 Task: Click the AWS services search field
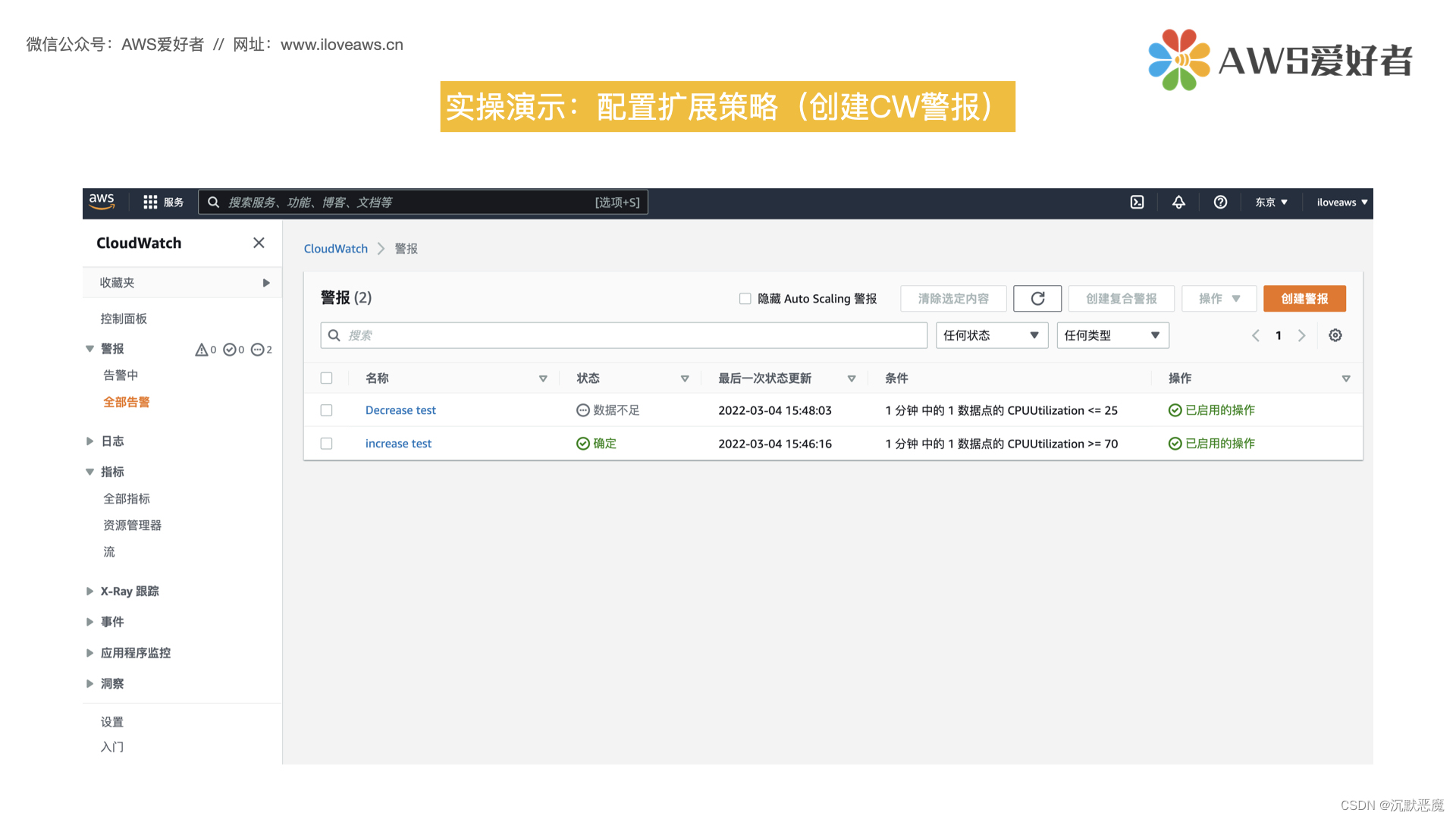click(x=423, y=202)
